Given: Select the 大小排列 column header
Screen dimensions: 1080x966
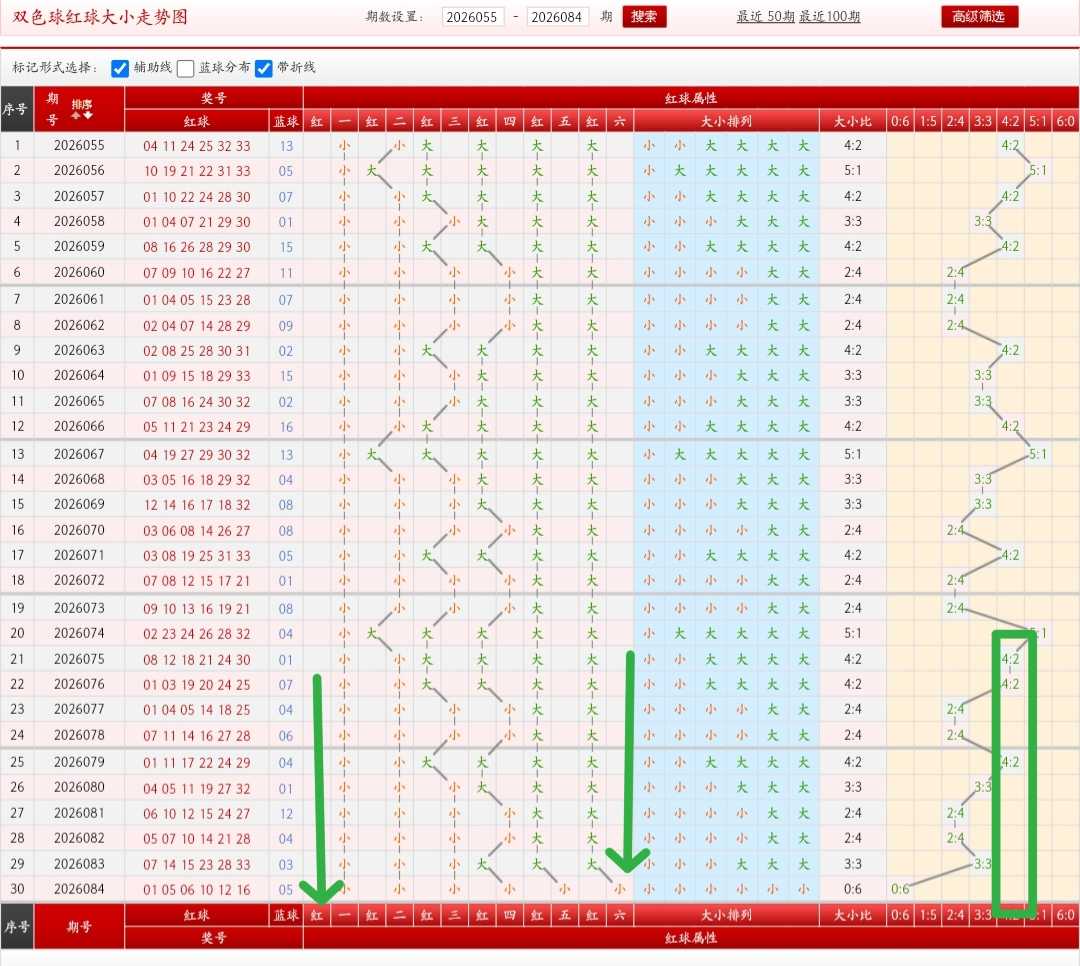Looking at the screenshot, I should point(726,121).
